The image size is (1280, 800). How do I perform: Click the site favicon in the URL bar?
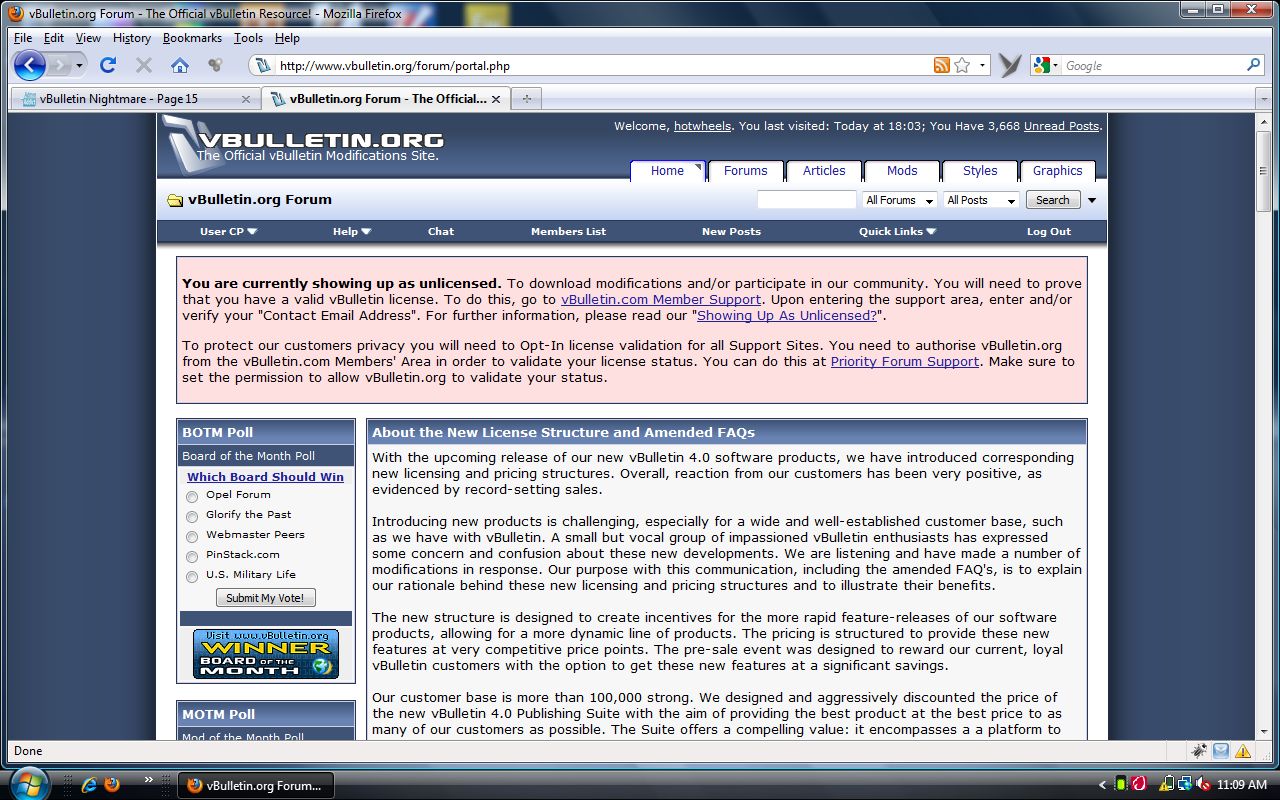pyautogui.click(x=263, y=66)
